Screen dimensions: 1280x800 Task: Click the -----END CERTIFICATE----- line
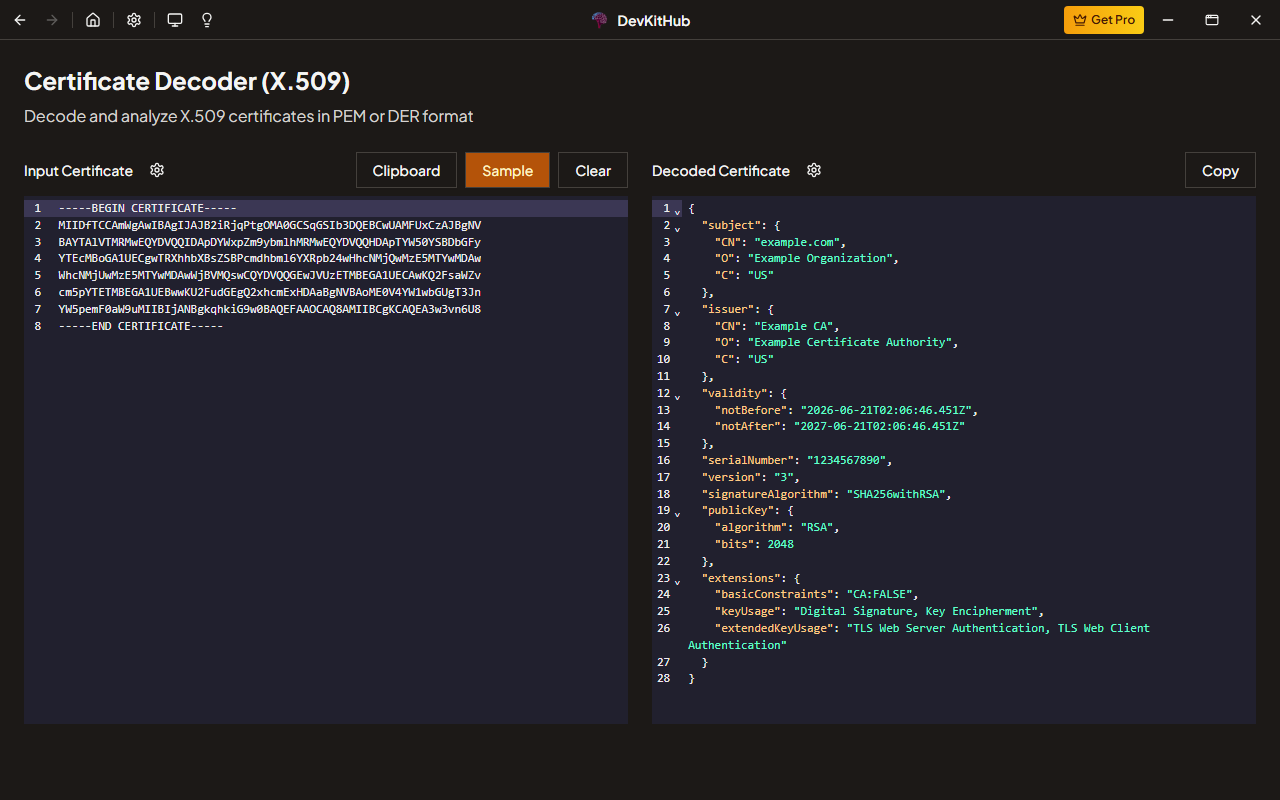(140, 326)
